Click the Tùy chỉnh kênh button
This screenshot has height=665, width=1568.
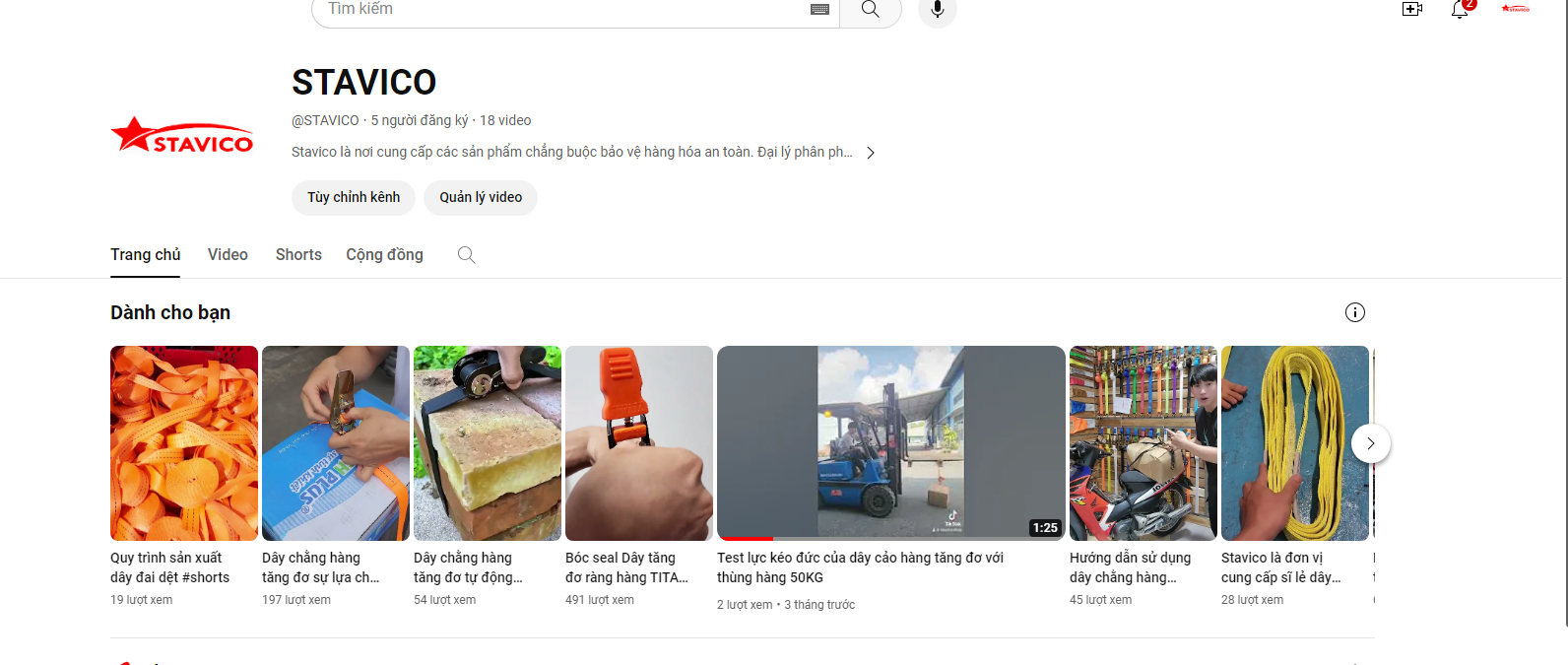(354, 198)
